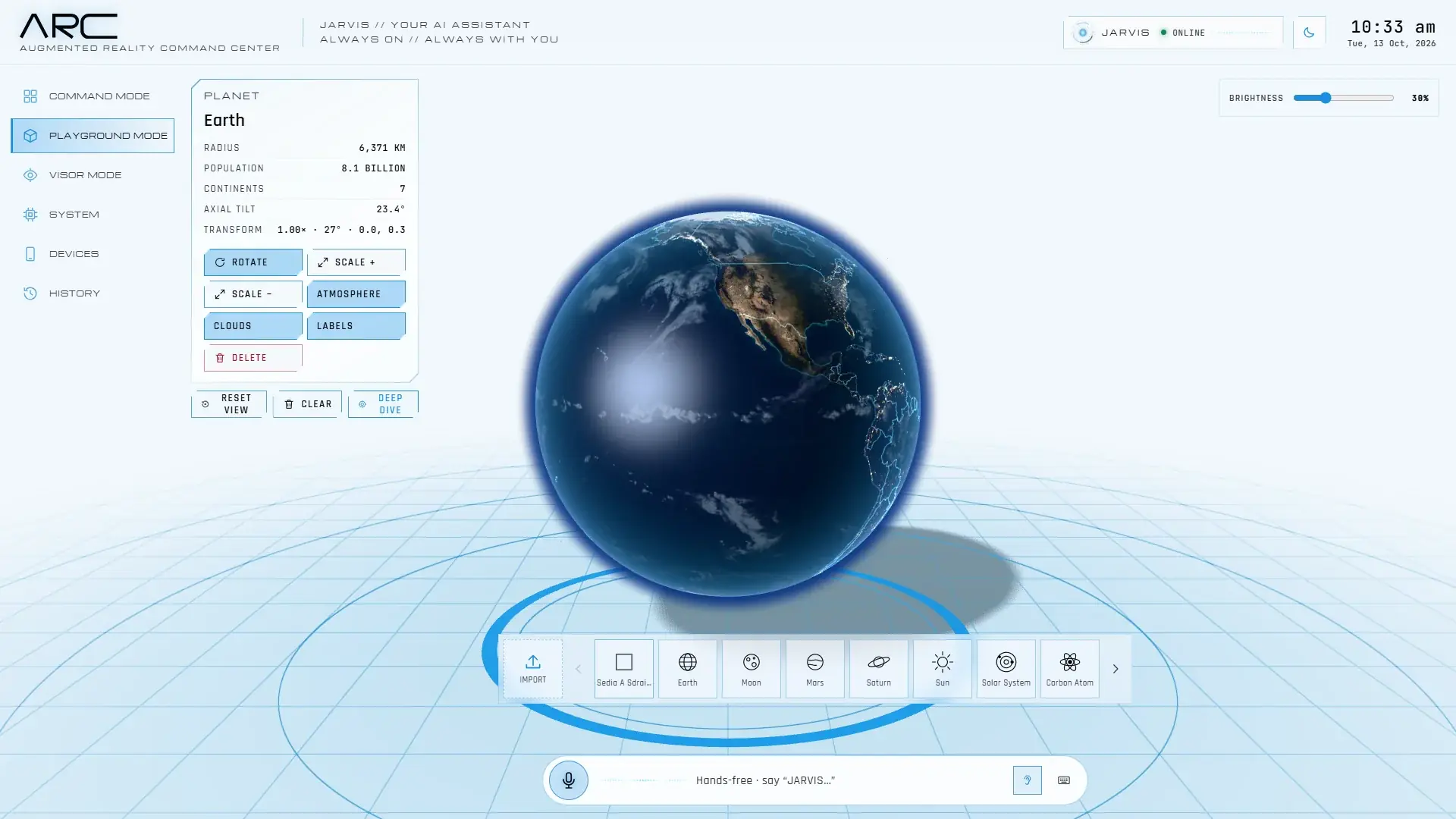Toggle the Atmosphere layer
Image resolution: width=1456 pixels, height=819 pixels.
coord(356,293)
